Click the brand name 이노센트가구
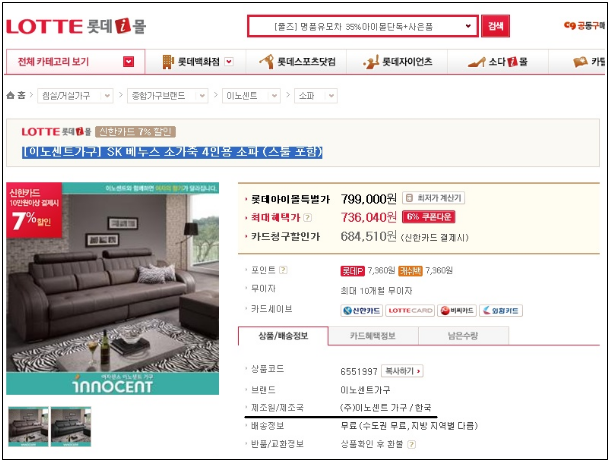The image size is (609, 462). coord(365,390)
